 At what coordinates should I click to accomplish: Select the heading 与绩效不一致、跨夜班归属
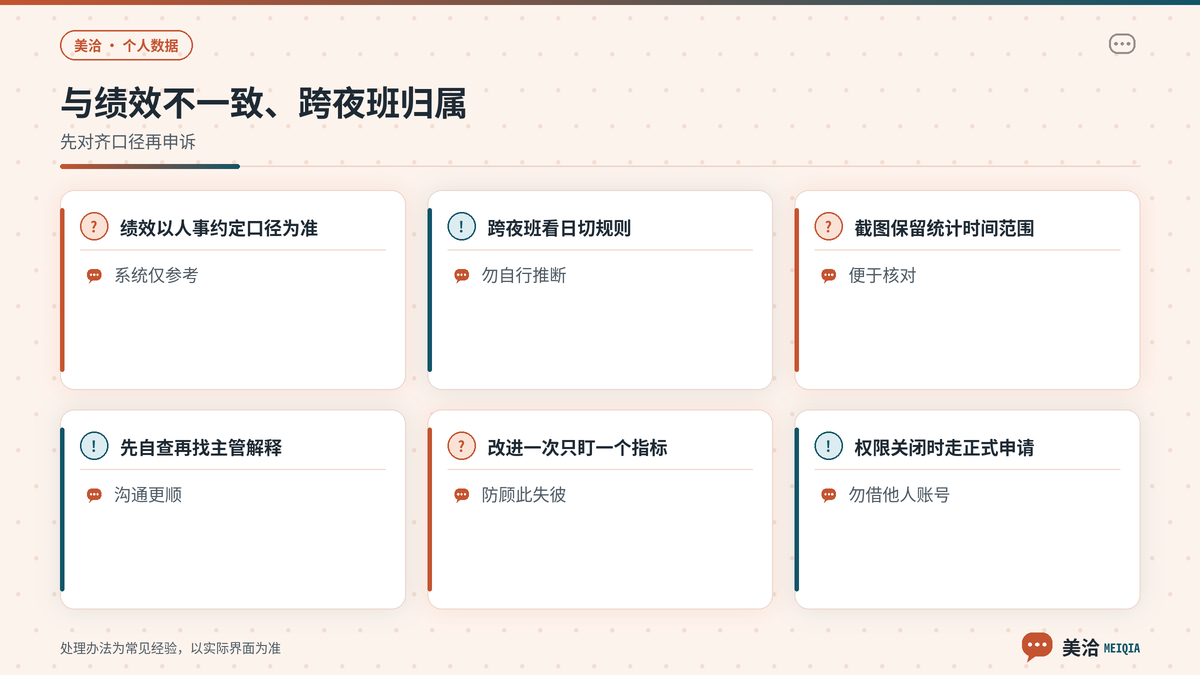coord(263,104)
